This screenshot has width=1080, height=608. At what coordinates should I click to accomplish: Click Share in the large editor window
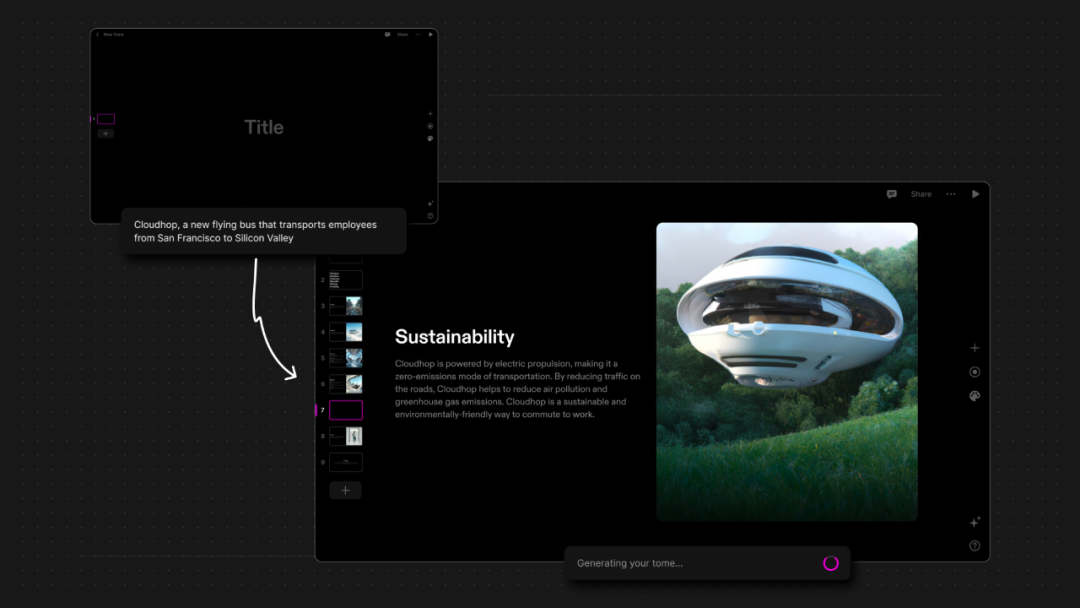(x=921, y=194)
